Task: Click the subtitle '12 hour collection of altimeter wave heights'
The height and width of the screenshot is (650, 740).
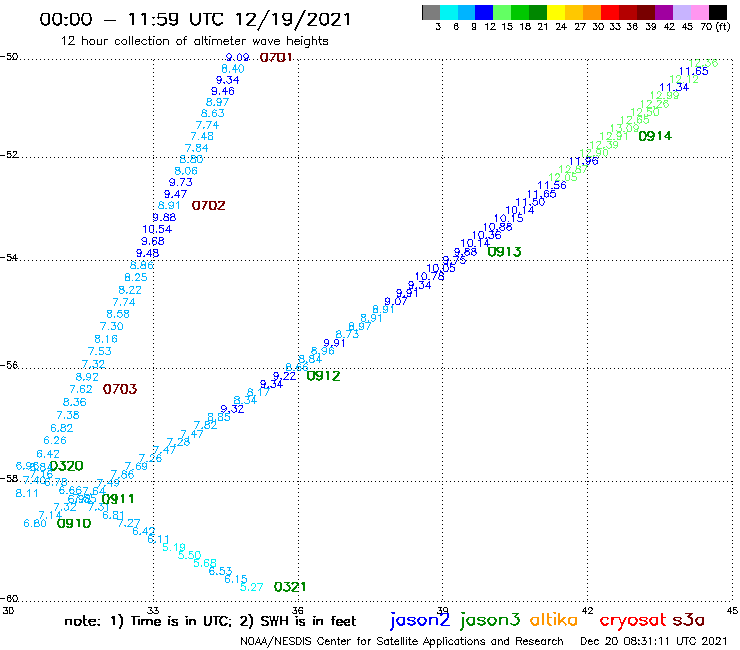Action: point(194,41)
